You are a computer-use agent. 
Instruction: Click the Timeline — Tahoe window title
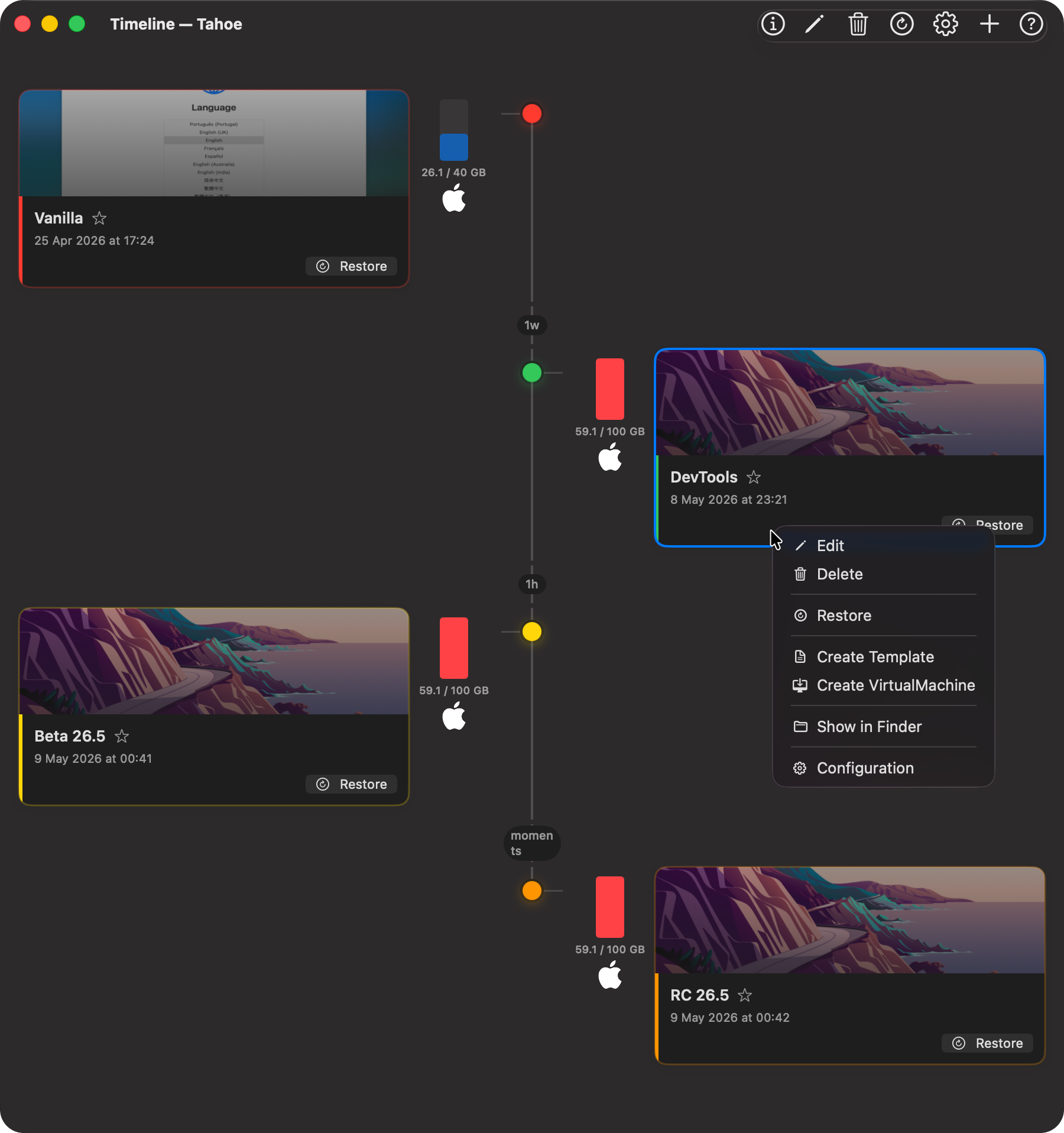[x=176, y=24]
